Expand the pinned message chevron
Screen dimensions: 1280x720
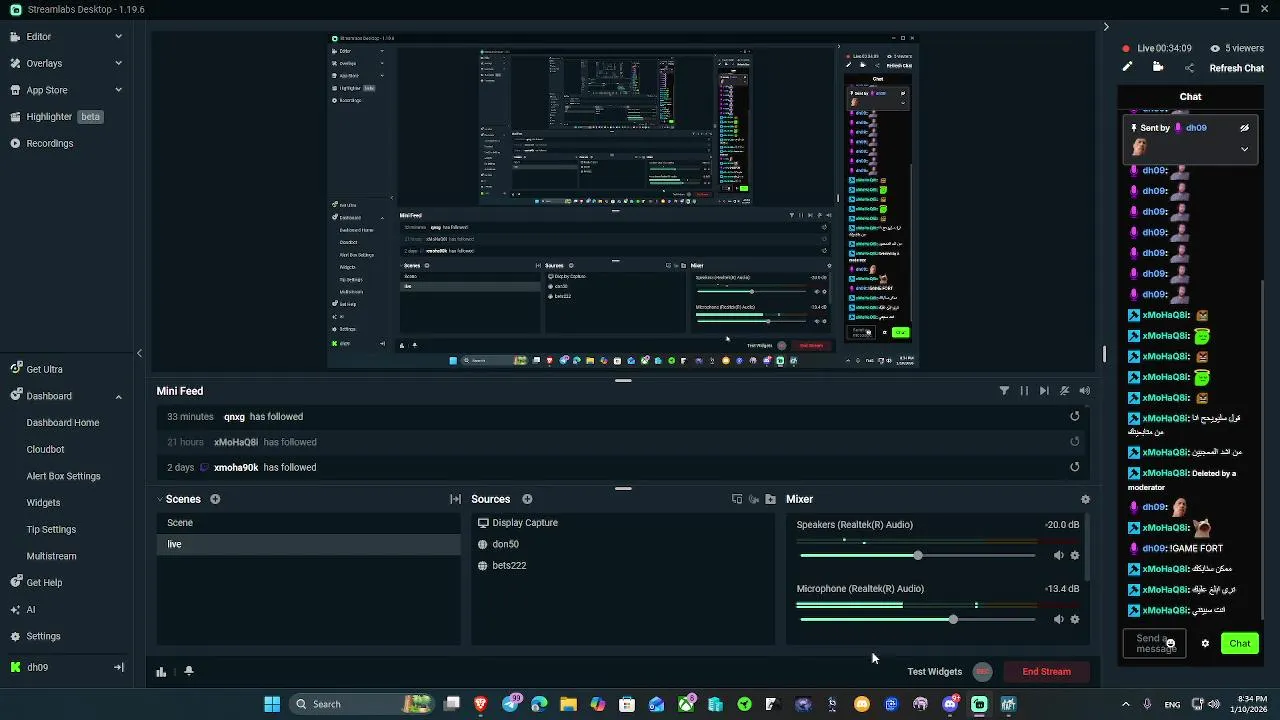tap(1244, 149)
